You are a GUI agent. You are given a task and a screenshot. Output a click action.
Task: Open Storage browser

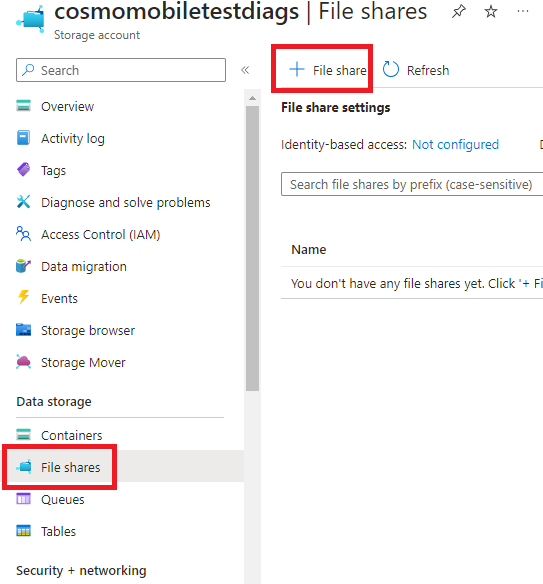click(88, 331)
